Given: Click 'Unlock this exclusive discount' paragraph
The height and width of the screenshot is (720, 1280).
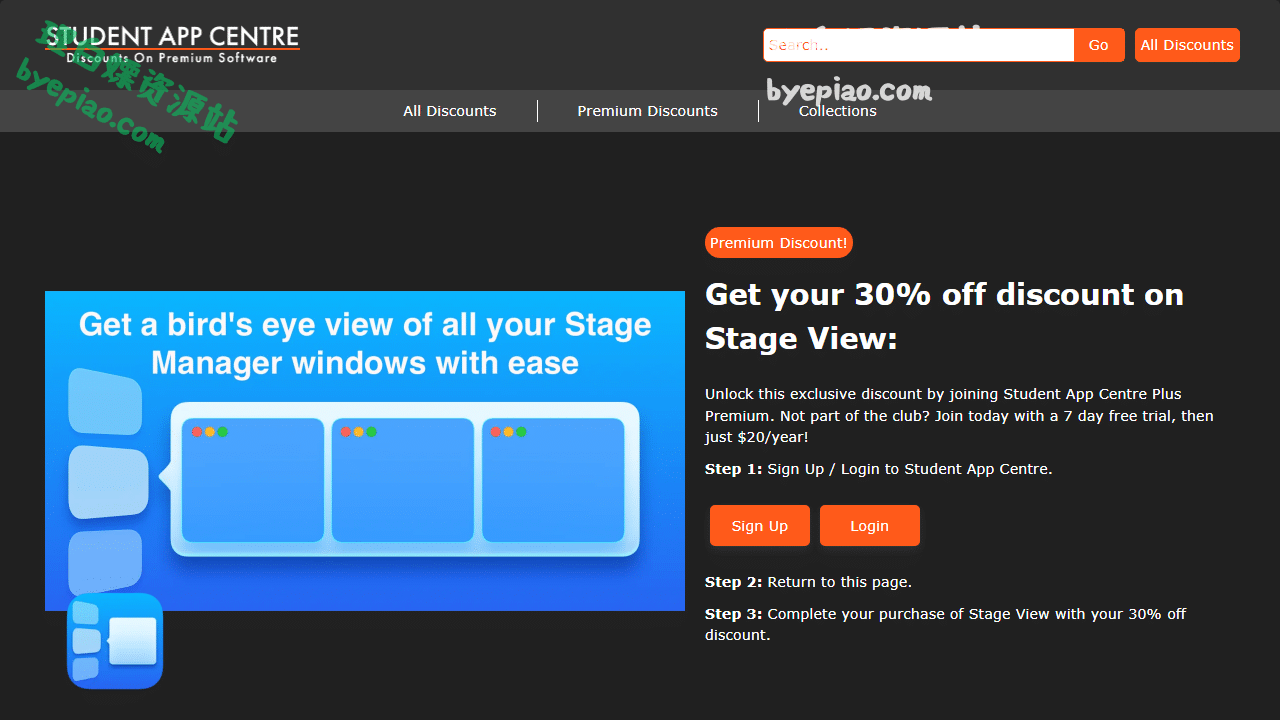Looking at the screenshot, I should pyautogui.click(x=960, y=416).
